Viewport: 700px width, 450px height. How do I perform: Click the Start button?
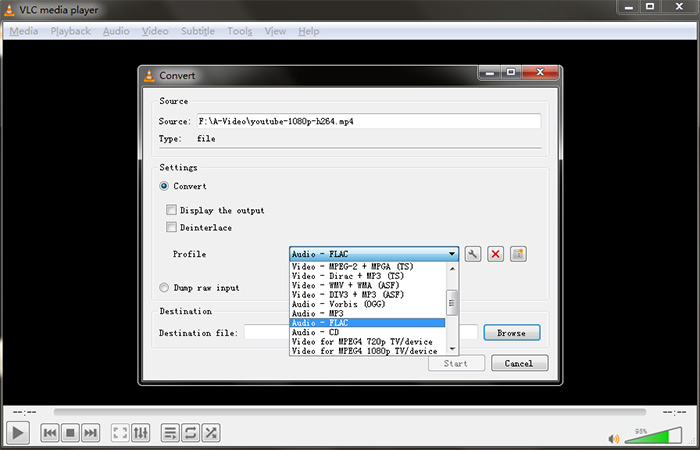pyautogui.click(x=456, y=363)
